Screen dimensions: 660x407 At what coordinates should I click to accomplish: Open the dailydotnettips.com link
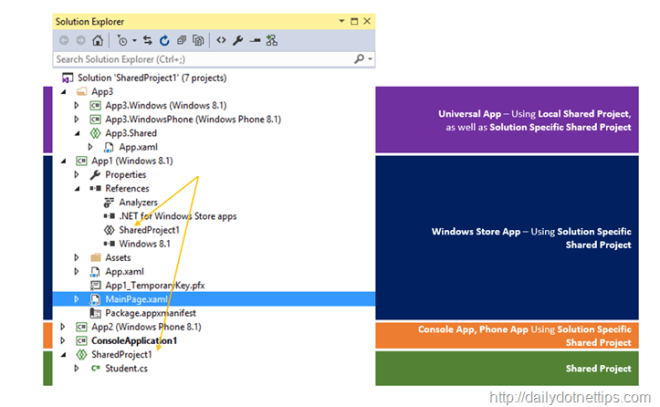click(570, 397)
